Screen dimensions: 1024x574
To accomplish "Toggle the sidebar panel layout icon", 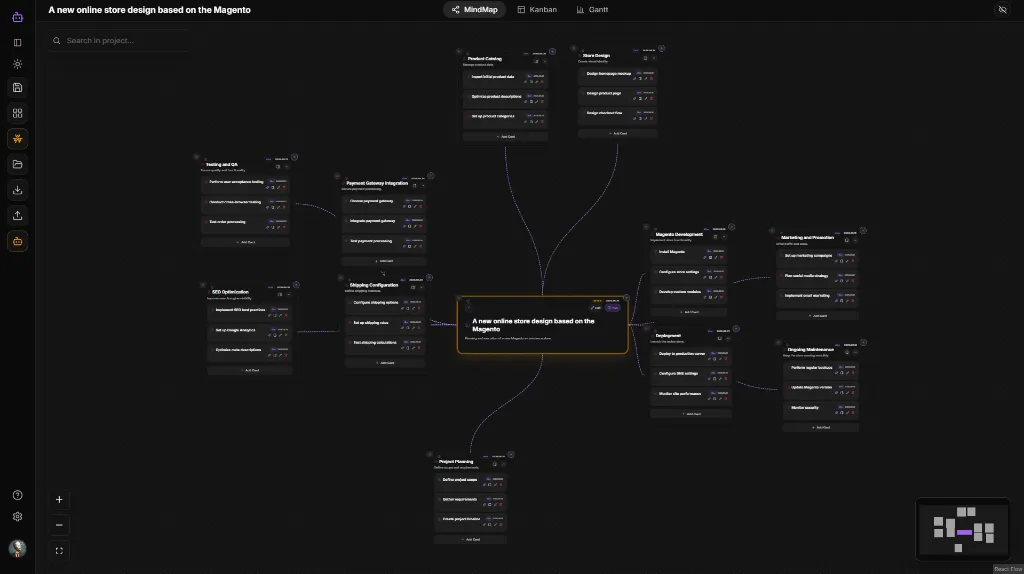I will coord(18,42).
